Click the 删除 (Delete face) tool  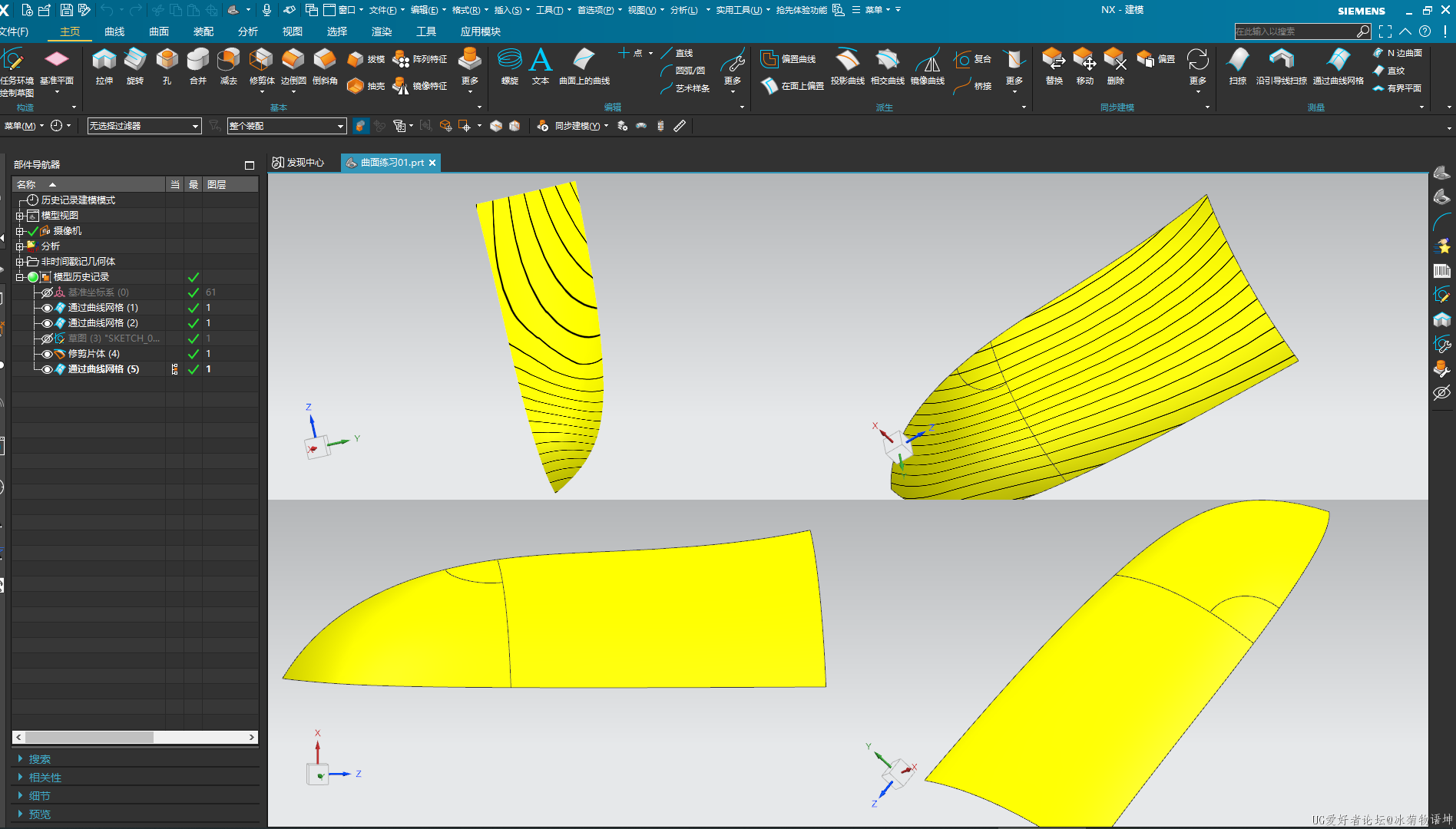(x=1116, y=66)
